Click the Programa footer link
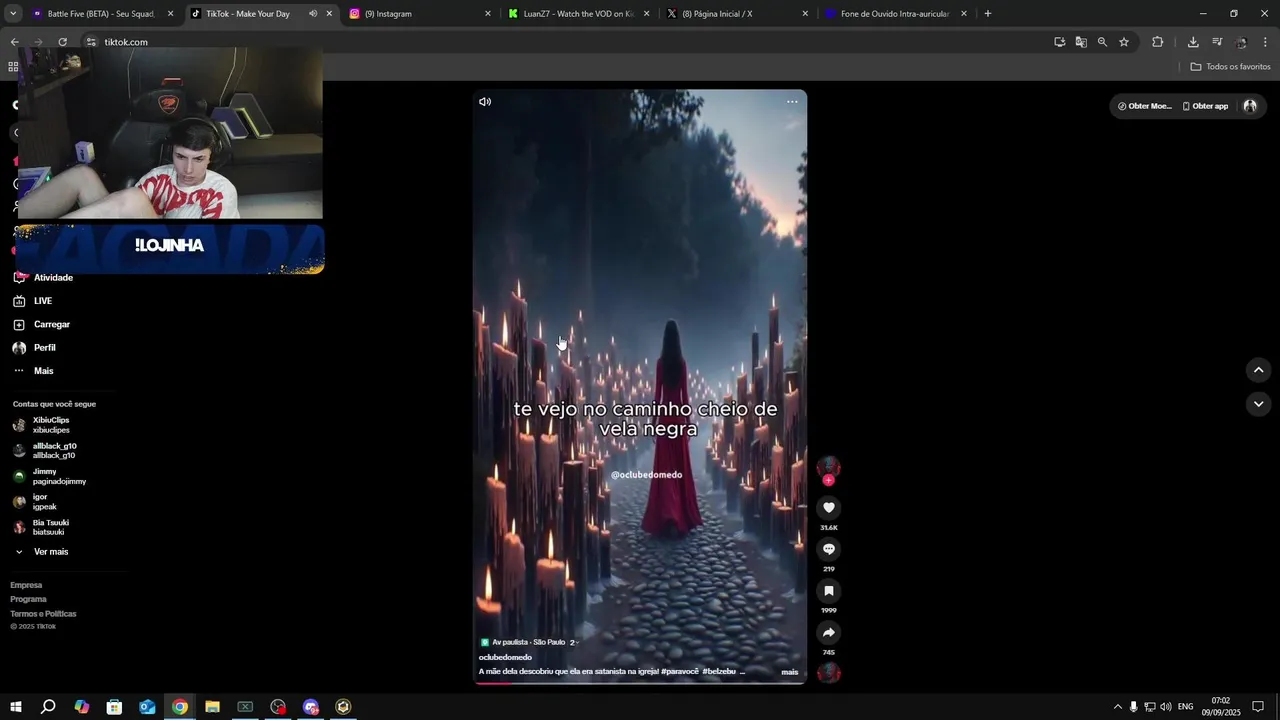This screenshot has width=1280, height=720. [x=28, y=599]
